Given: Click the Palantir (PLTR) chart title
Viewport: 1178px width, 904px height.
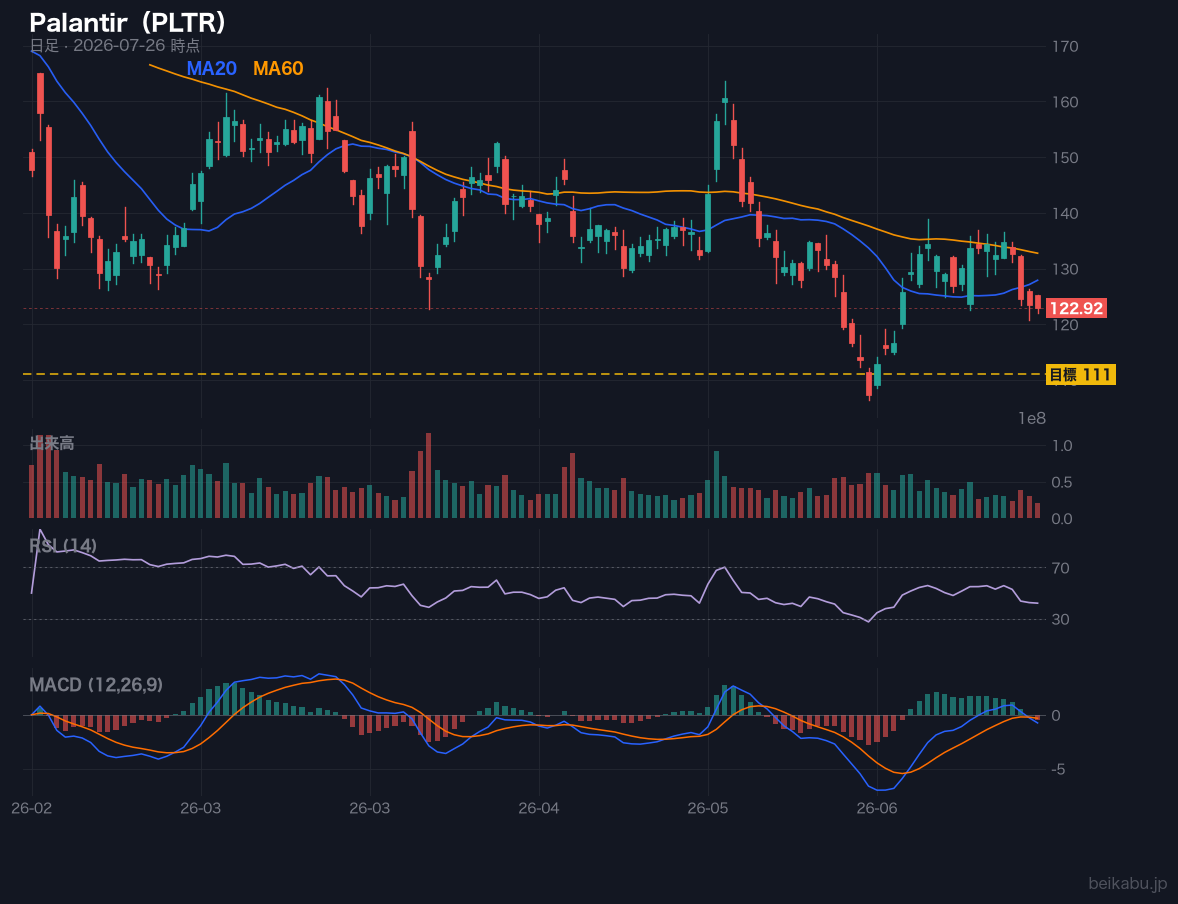Looking at the screenshot, I should tap(128, 23).
